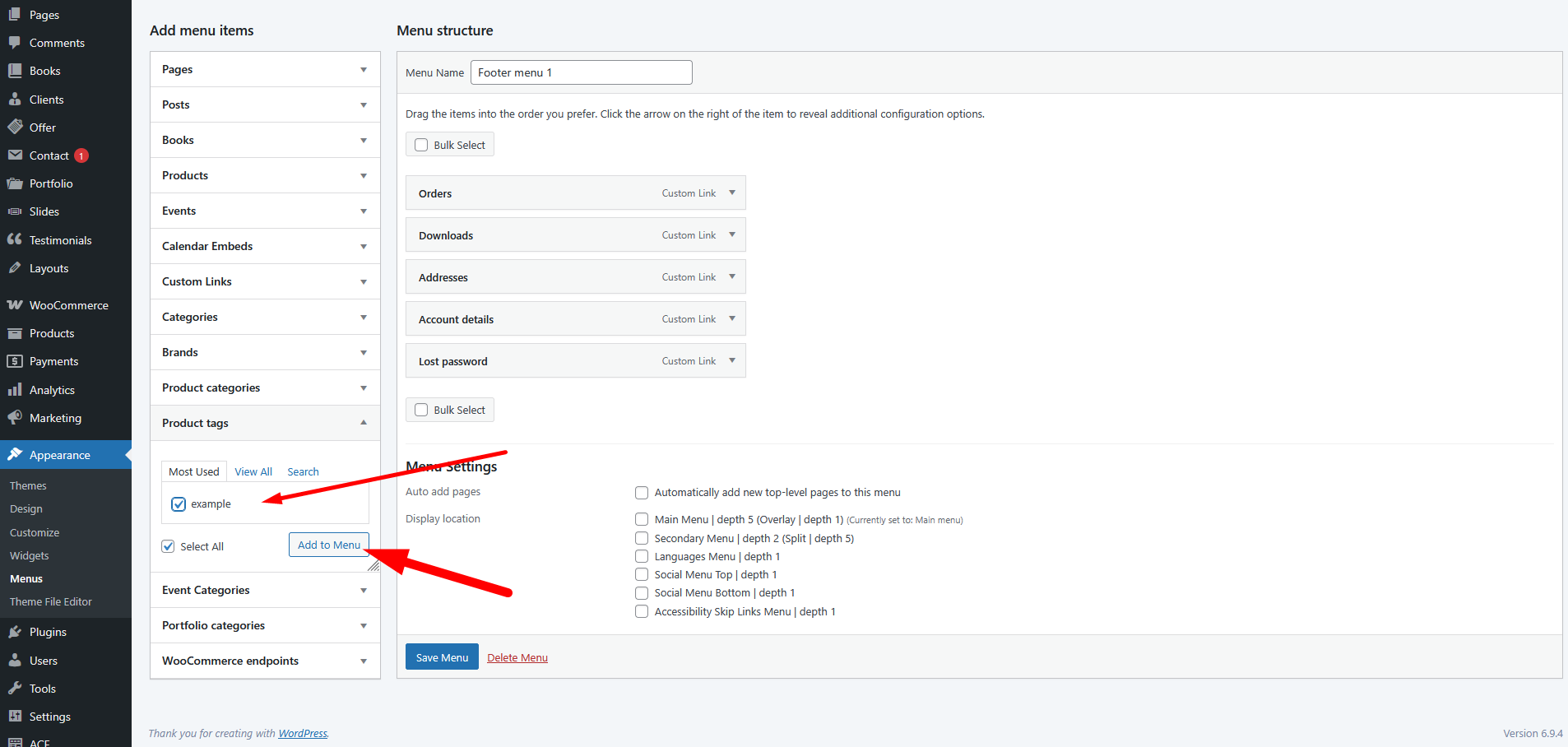Click the Marketing megaphone icon

pyautogui.click(x=15, y=418)
